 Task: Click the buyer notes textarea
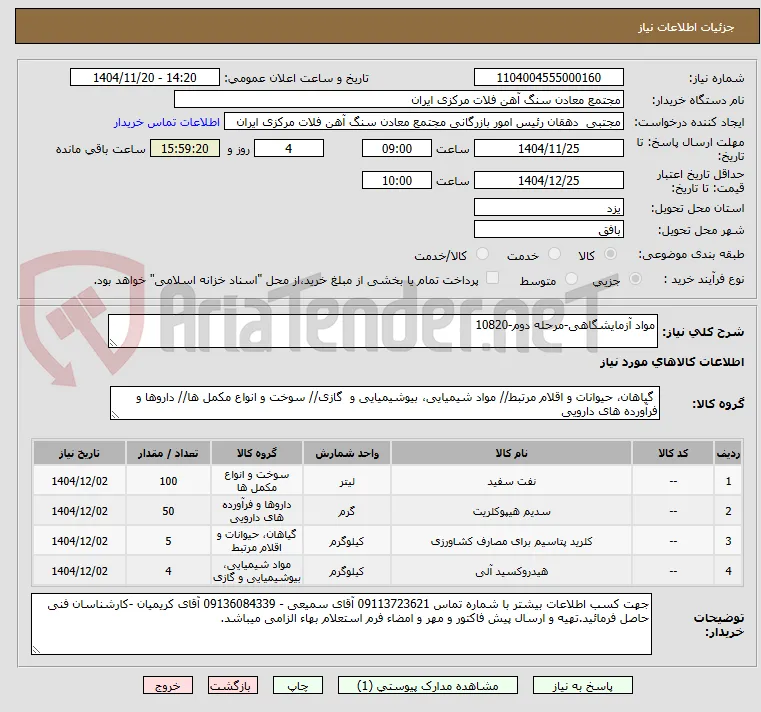(341, 624)
